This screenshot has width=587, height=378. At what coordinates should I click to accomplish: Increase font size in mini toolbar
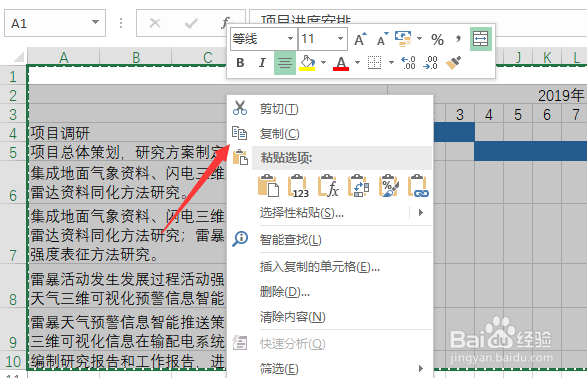click(x=361, y=39)
